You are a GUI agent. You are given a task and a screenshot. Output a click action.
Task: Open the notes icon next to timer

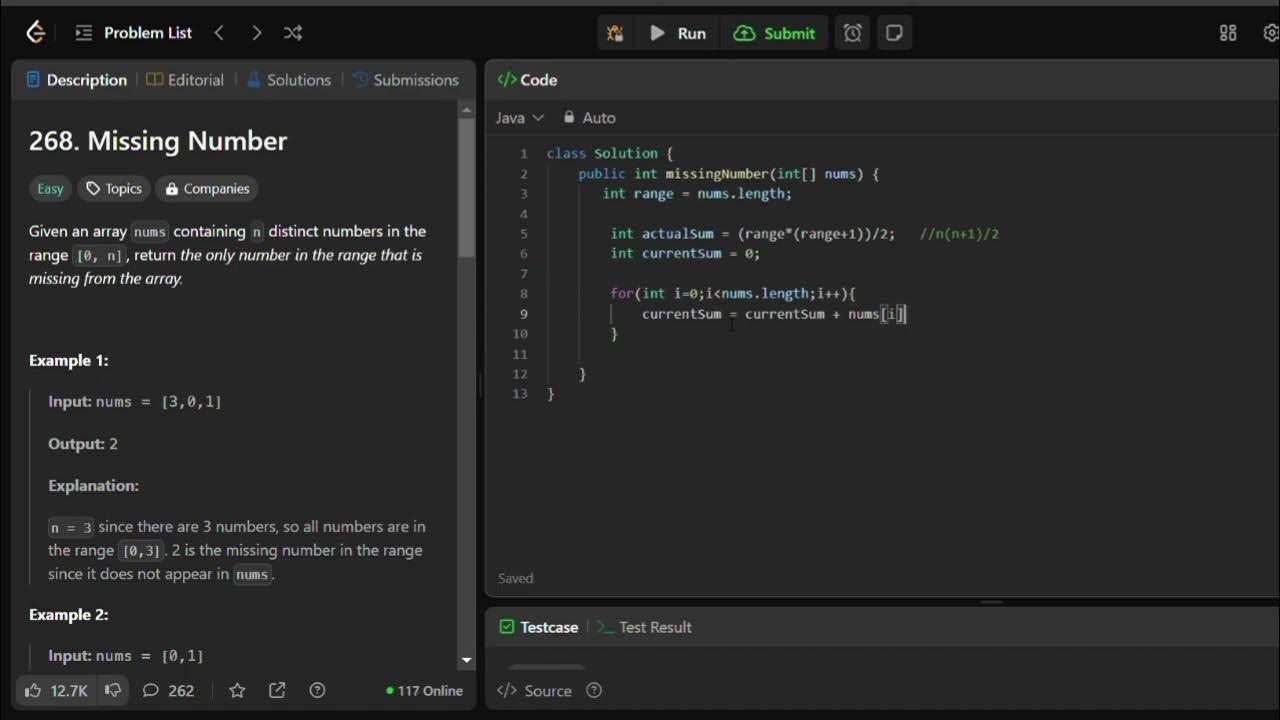pos(894,33)
